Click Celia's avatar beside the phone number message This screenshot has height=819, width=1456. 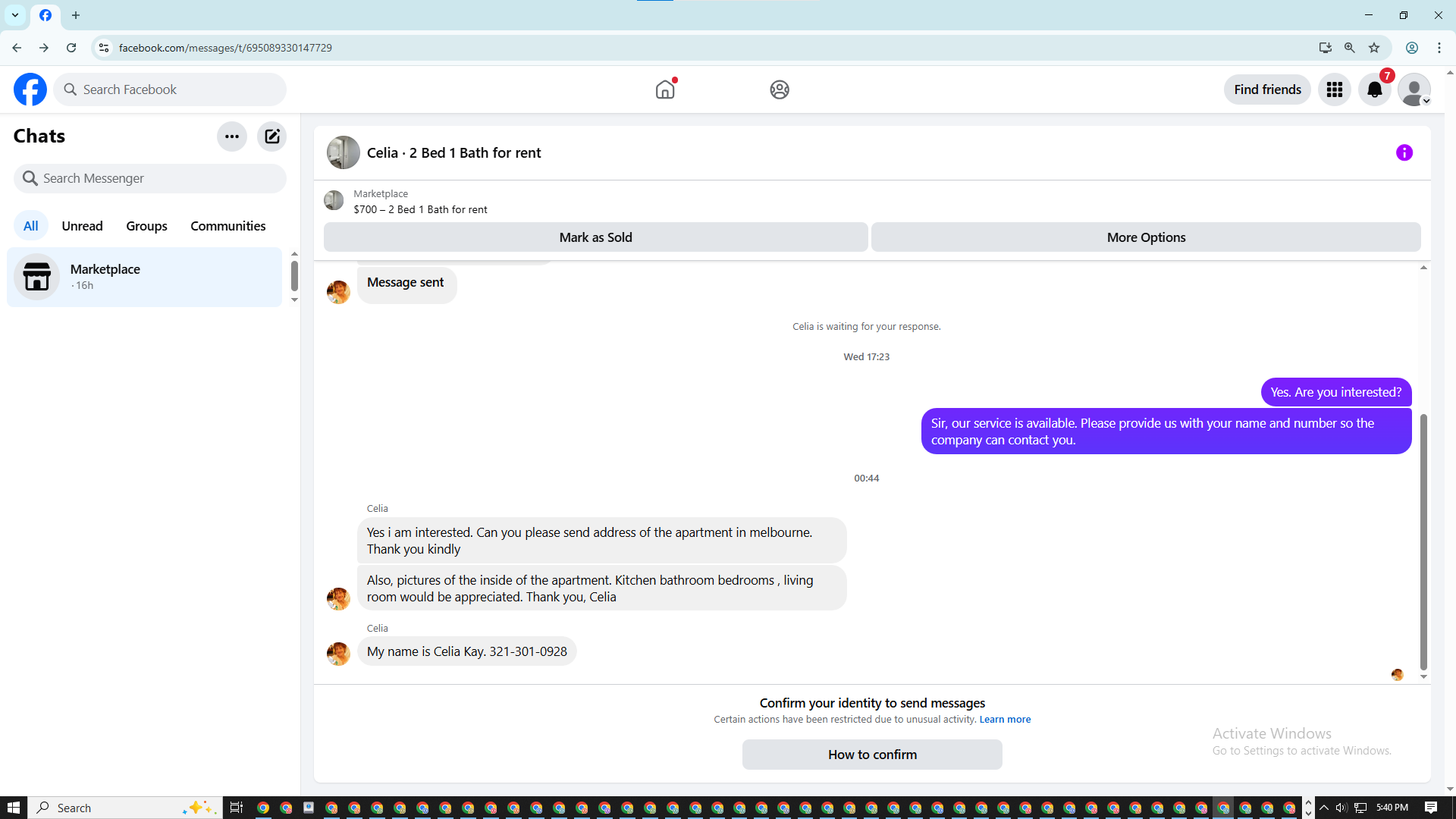[x=338, y=653]
